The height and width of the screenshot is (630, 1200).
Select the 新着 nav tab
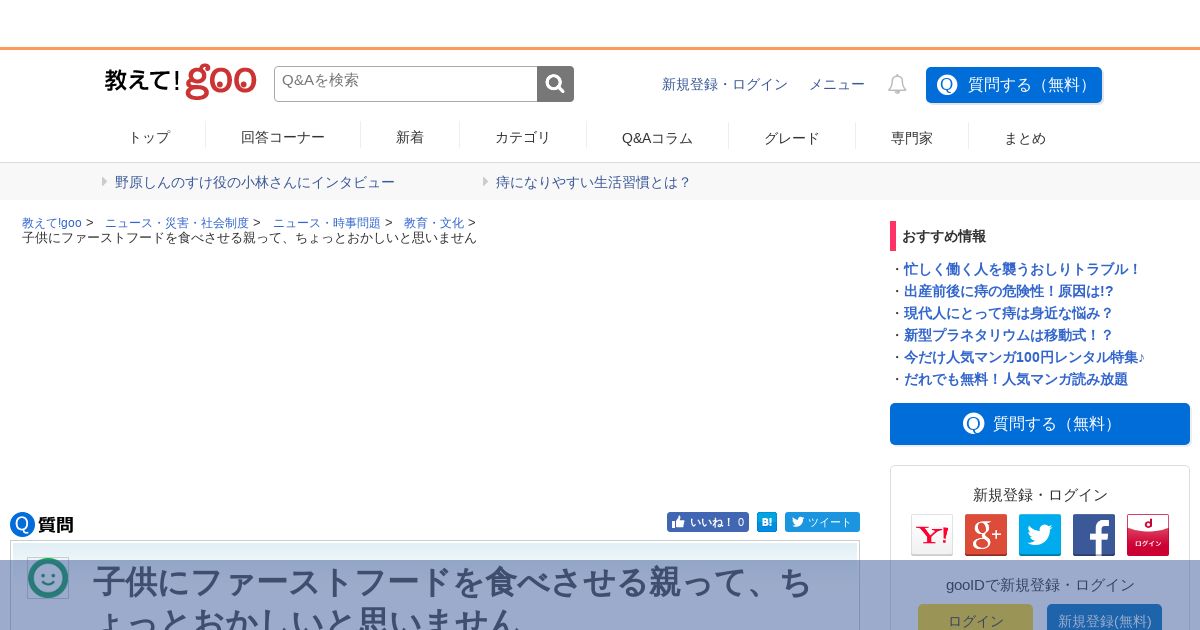tap(410, 137)
